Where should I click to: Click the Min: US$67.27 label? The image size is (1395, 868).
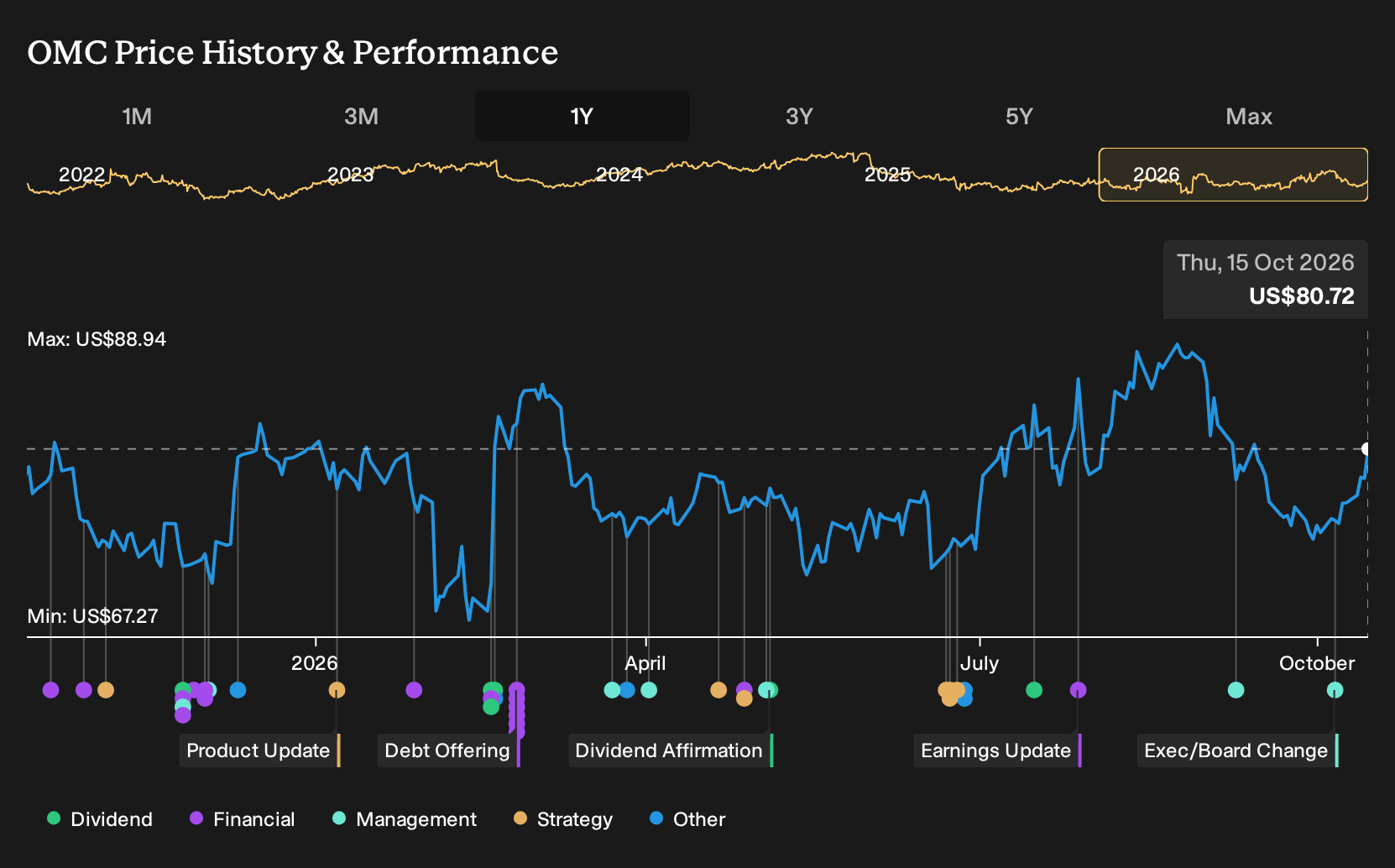click(x=92, y=616)
